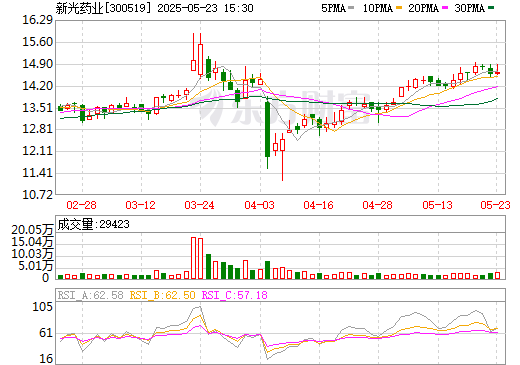Click the 成交量:29423 volume label
The width and height of the screenshot is (520, 365).
pyautogui.click(x=93, y=224)
